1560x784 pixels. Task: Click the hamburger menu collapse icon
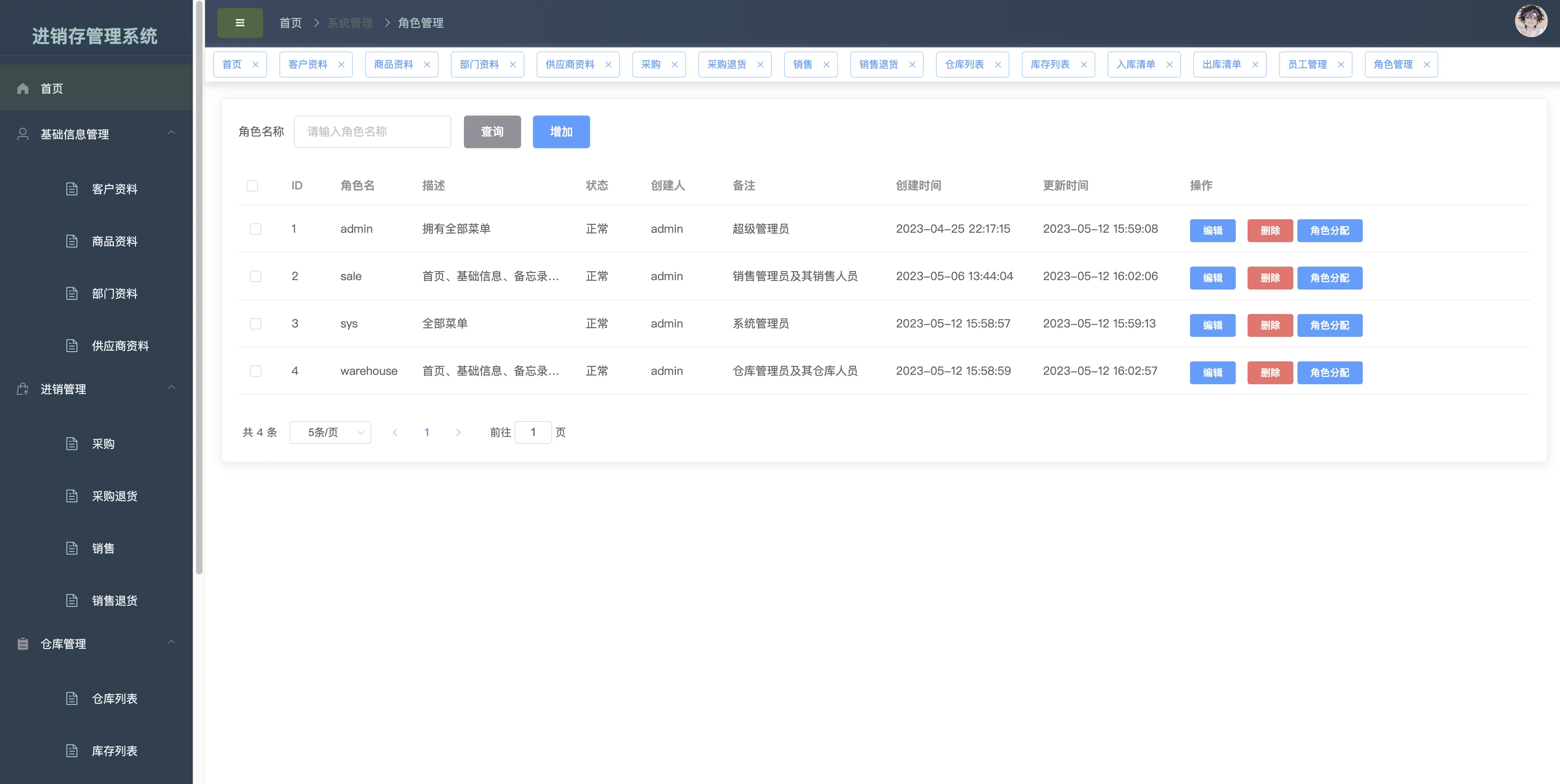click(x=240, y=23)
